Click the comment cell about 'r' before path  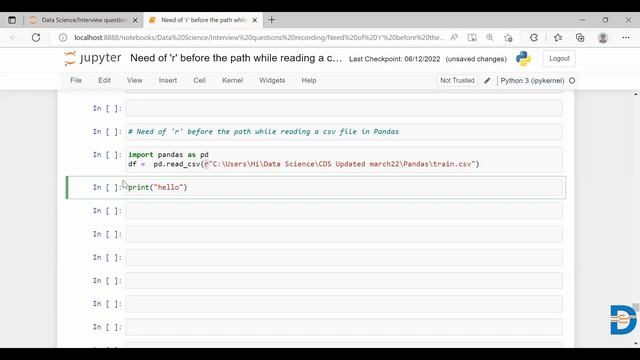tap(344, 131)
